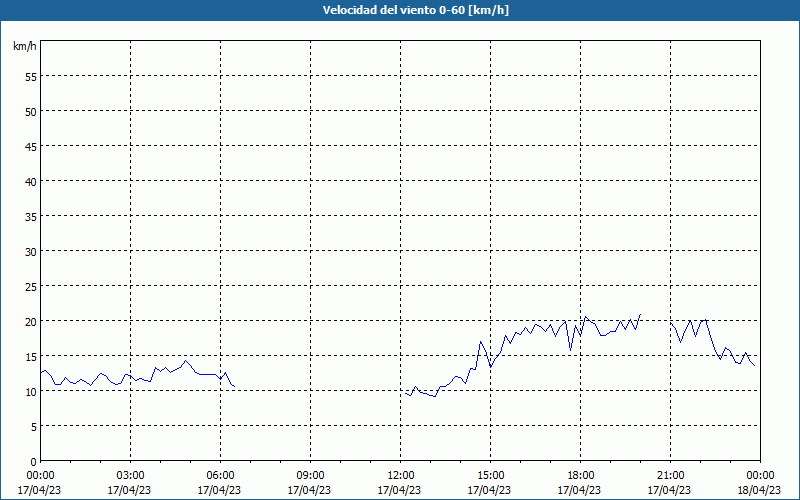
Task: Click the blue wind line segment after 21:00
Action: click(712, 342)
